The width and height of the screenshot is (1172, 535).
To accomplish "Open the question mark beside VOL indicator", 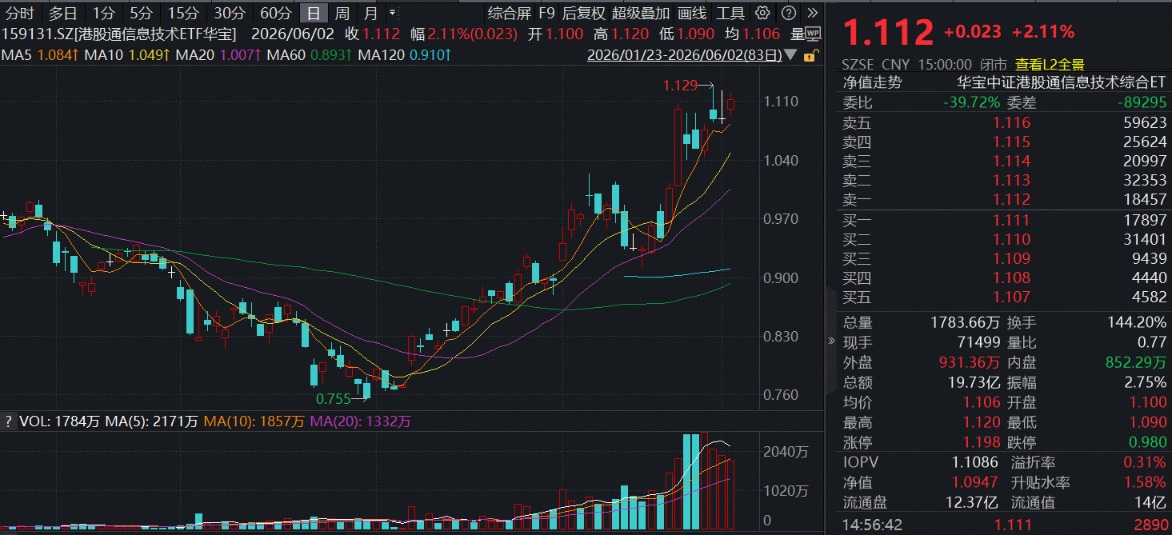I will [8, 421].
